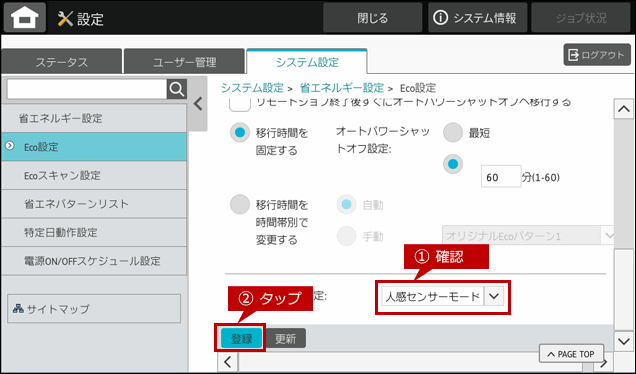Image resolution: width=636 pixels, height=374 pixels.
Task: Switch to the ユーザー管理 tab
Action: [x=185, y=62]
